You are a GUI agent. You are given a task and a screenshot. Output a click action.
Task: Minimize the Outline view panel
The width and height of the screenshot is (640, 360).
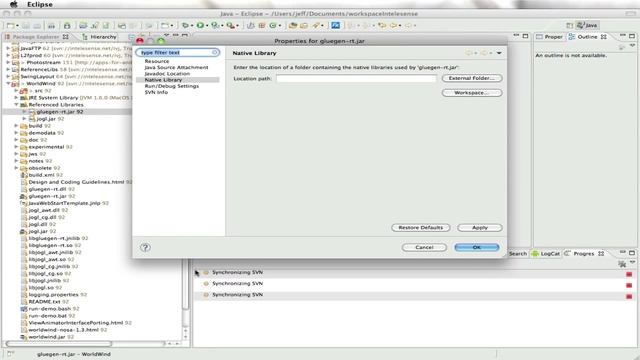pyautogui.click(x=622, y=36)
